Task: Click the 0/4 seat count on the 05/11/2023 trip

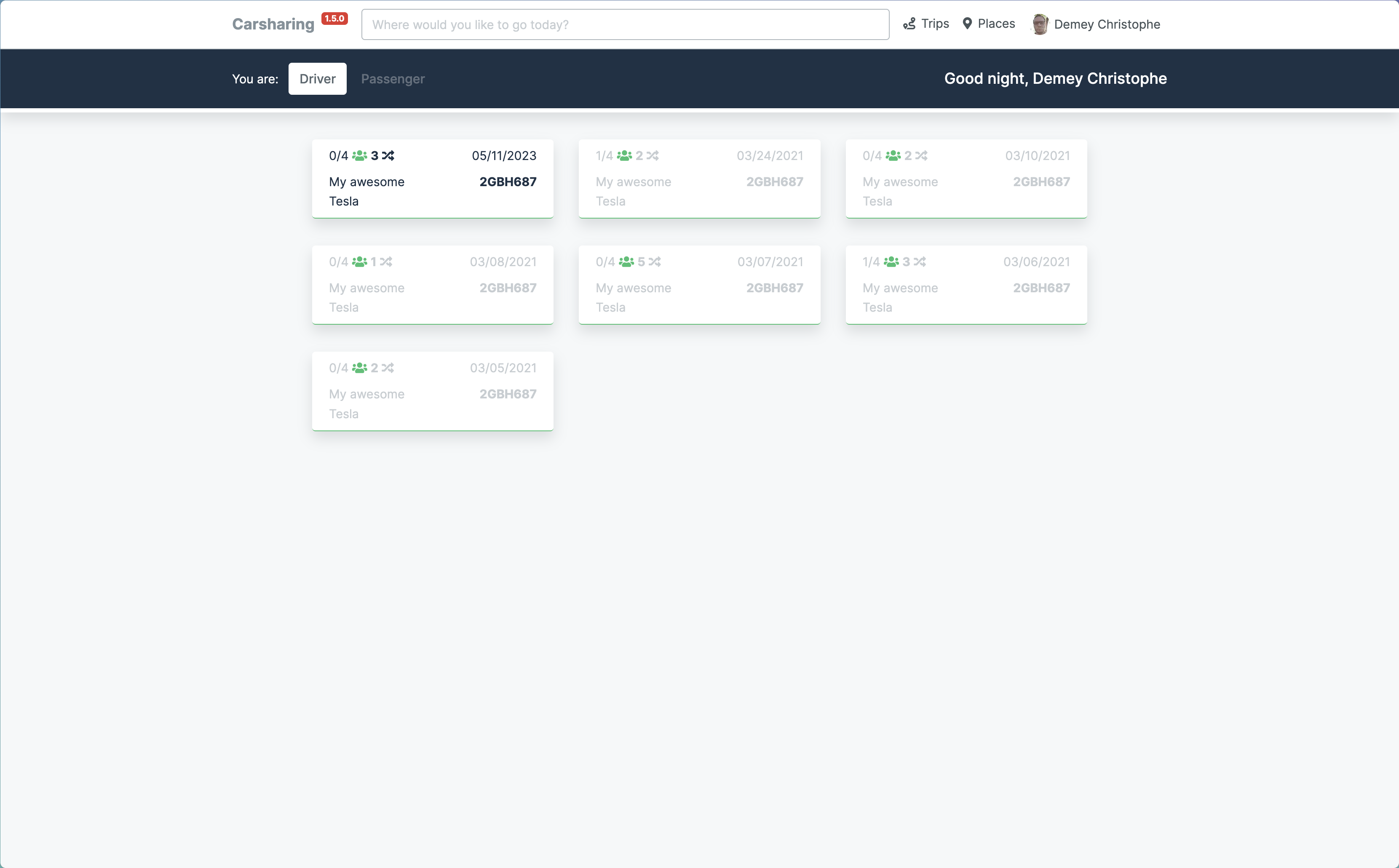Action: pos(339,155)
